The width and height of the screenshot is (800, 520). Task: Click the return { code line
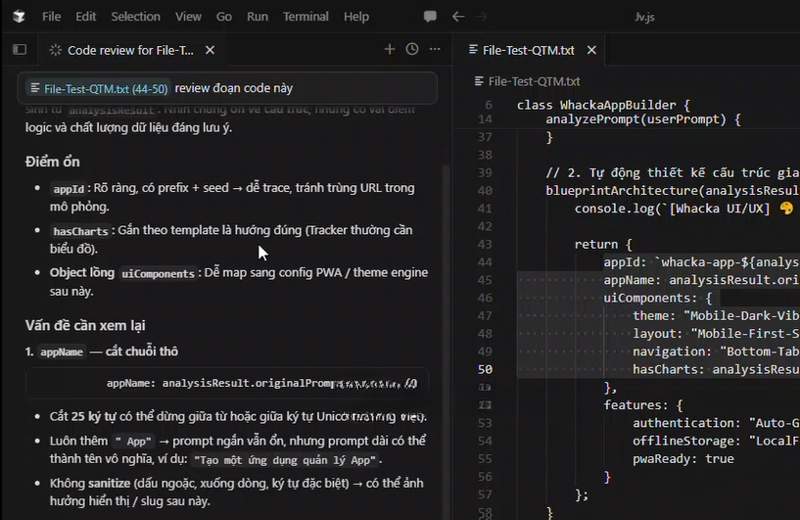[x=603, y=244]
